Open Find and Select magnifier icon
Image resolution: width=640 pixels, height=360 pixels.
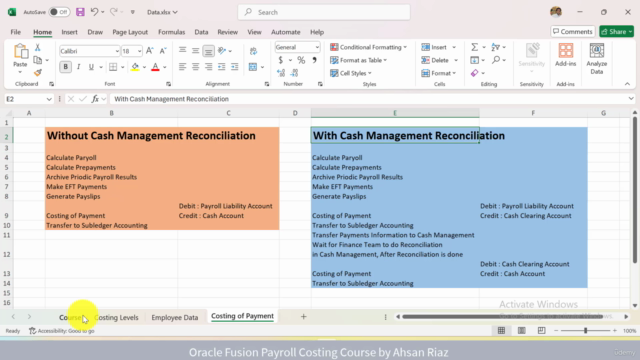[496, 60]
